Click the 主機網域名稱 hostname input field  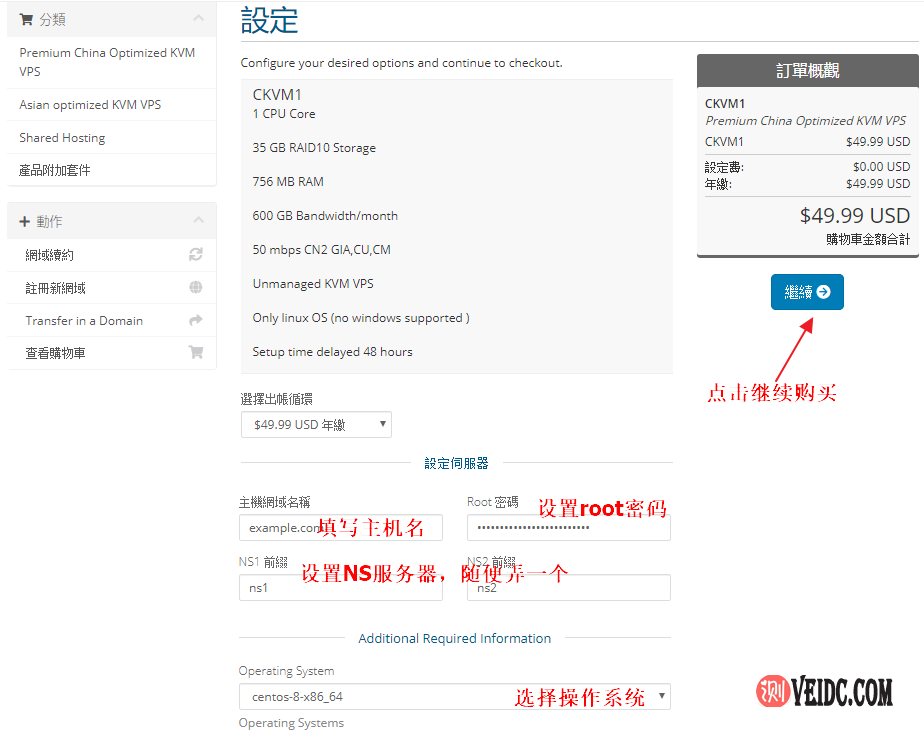(x=341, y=527)
